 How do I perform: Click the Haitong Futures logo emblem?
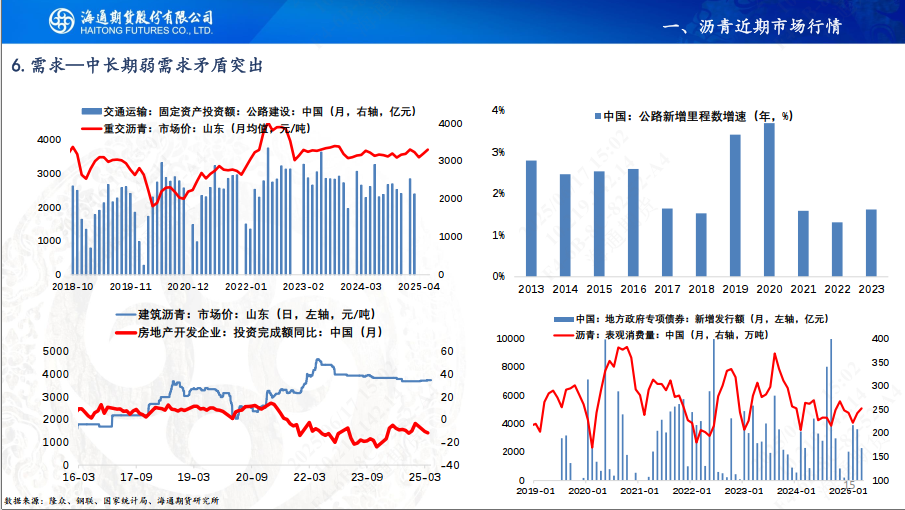pos(61,21)
